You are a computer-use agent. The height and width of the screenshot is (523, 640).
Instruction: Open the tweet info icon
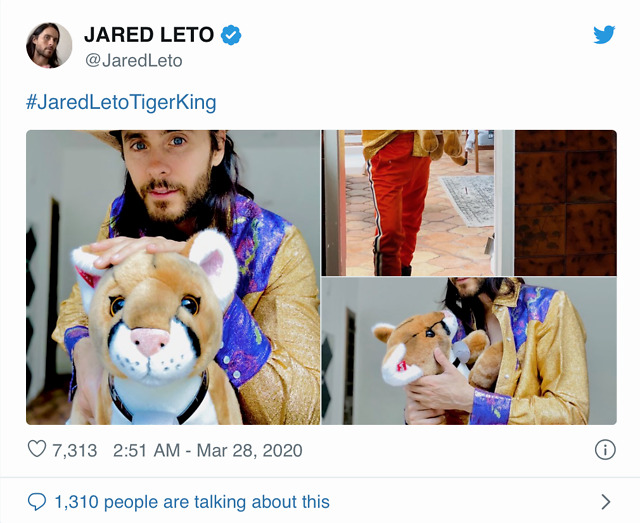(605, 450)
